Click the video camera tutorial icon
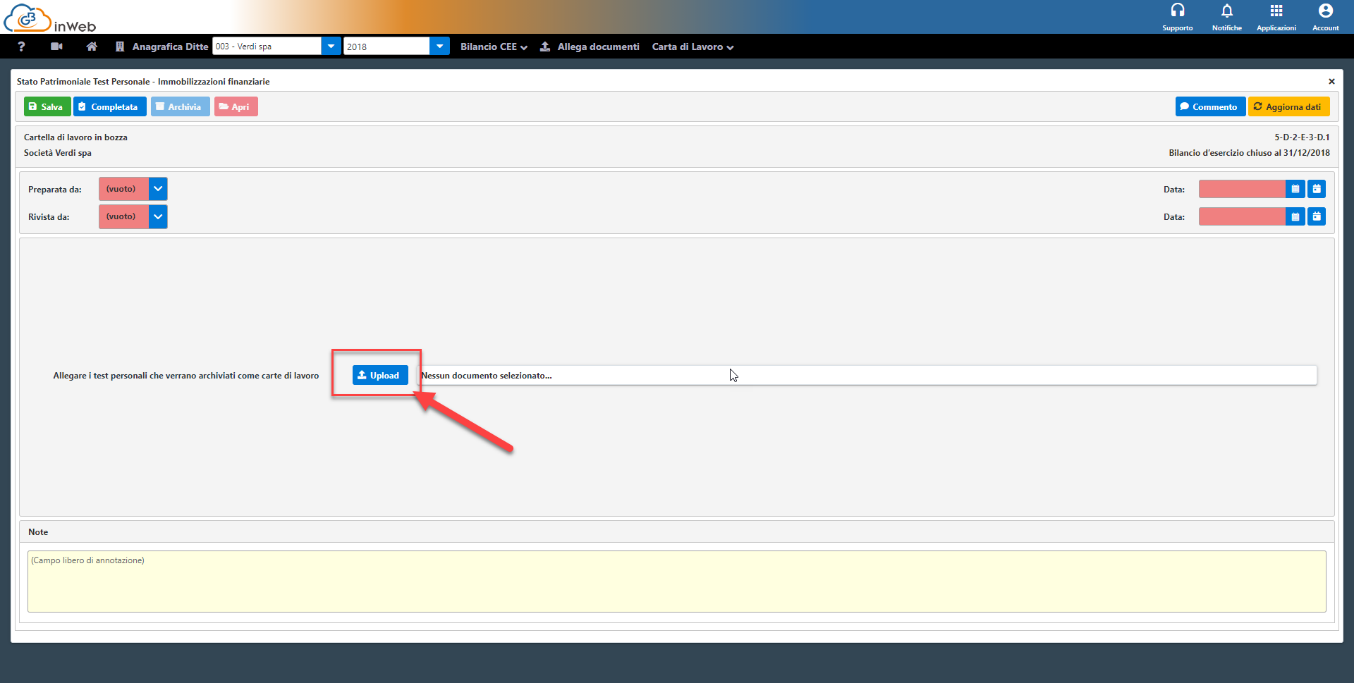The image size is (1354, 683). [x=56, y=46]
